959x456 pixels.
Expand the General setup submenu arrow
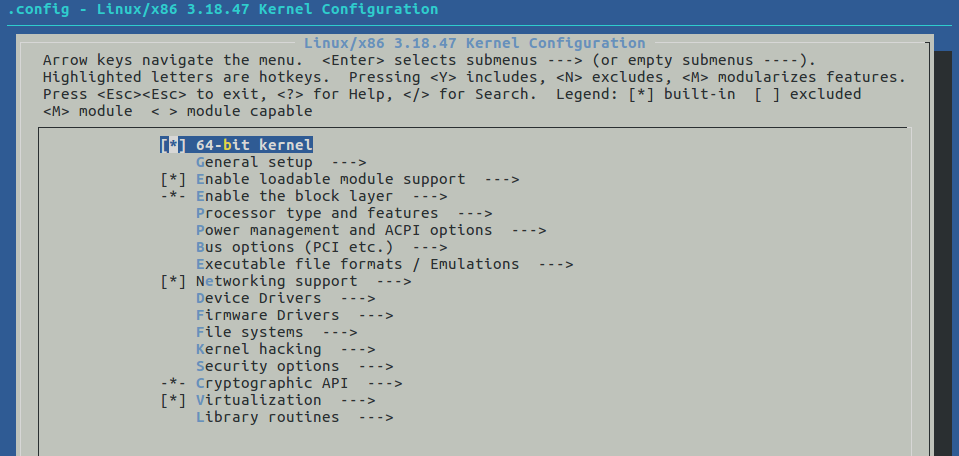tap(349, 162)
